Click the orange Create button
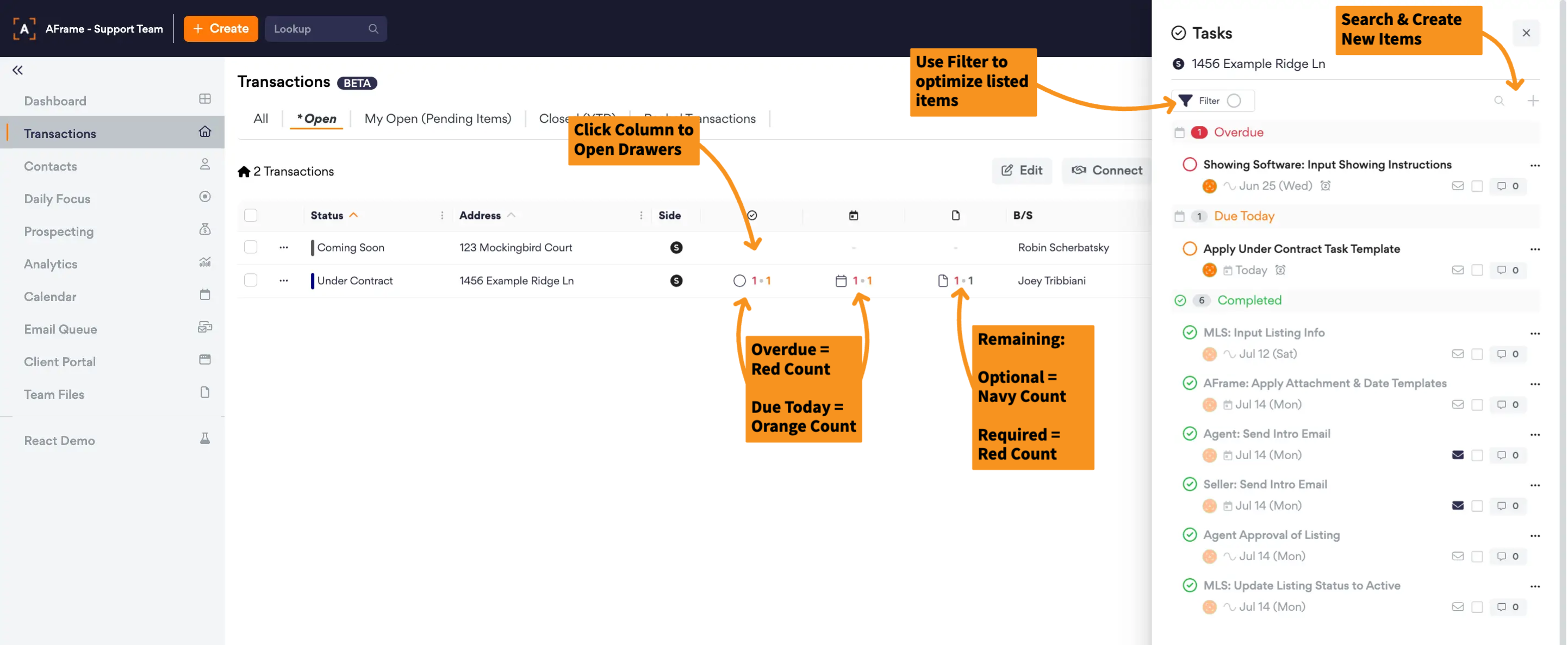Viewport: 1568px width, 645px height. click(x=220, y=29)
